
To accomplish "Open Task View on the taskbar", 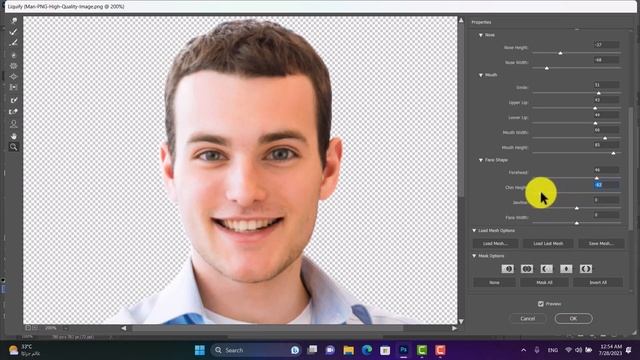I will (x=312, y=350).
